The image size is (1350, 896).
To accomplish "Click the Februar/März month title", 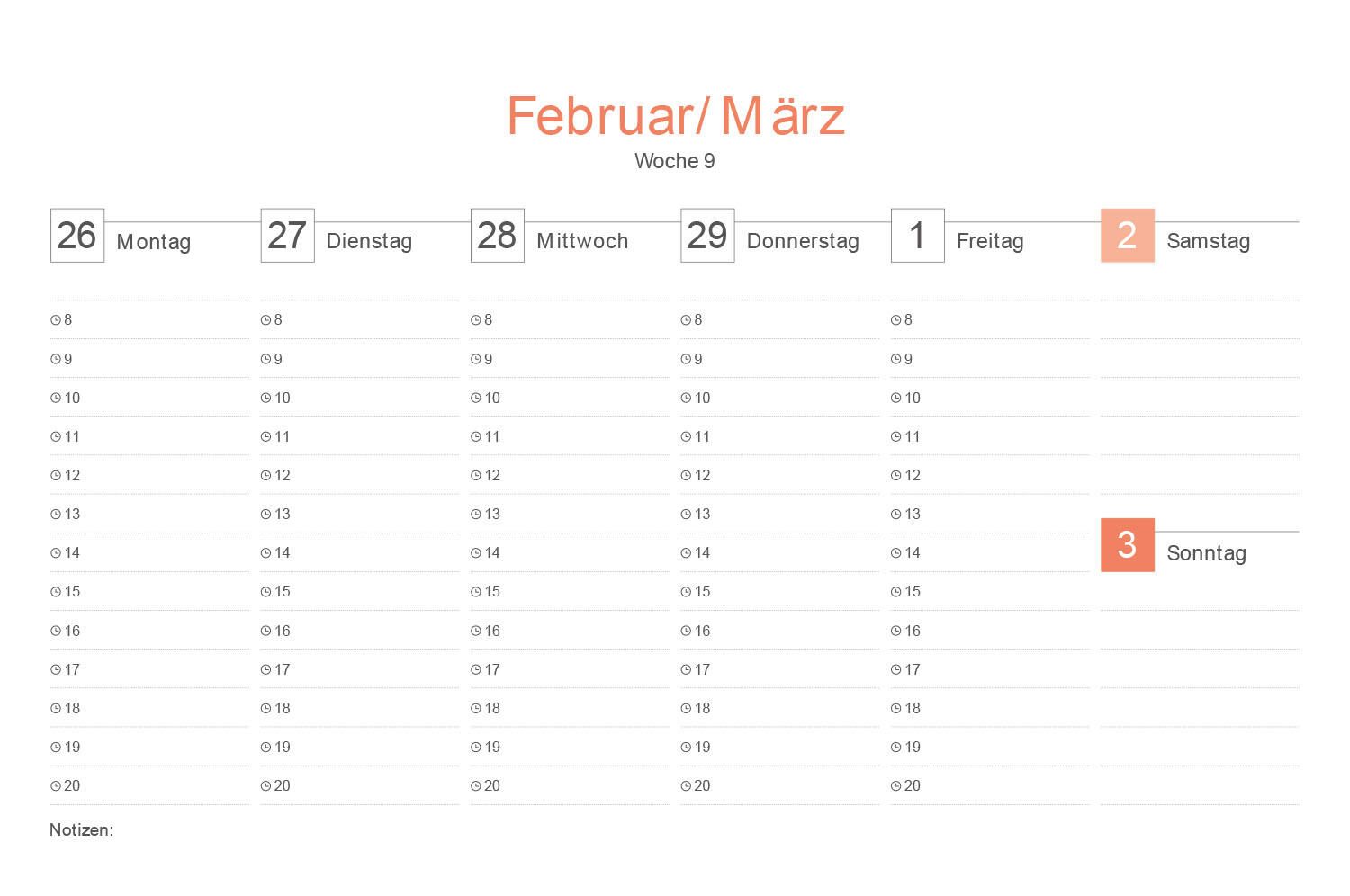I will coord(676,116).
